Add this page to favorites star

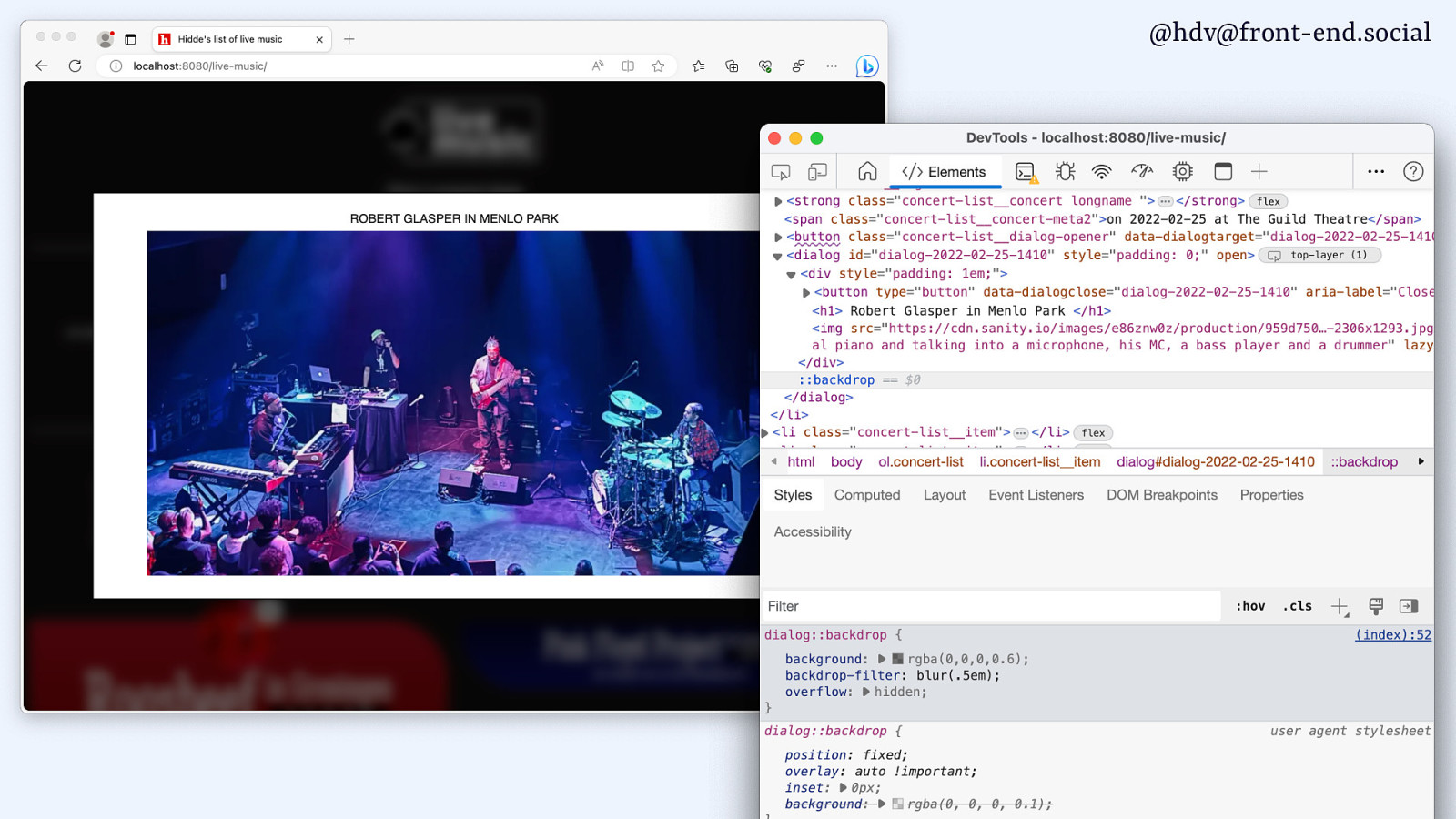tap(658, 66)
